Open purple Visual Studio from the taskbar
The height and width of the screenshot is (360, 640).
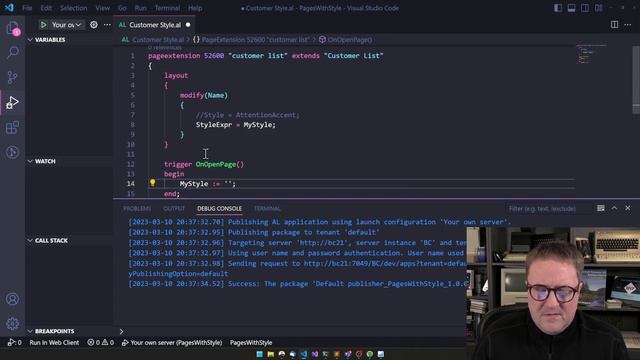pos(315,354)
